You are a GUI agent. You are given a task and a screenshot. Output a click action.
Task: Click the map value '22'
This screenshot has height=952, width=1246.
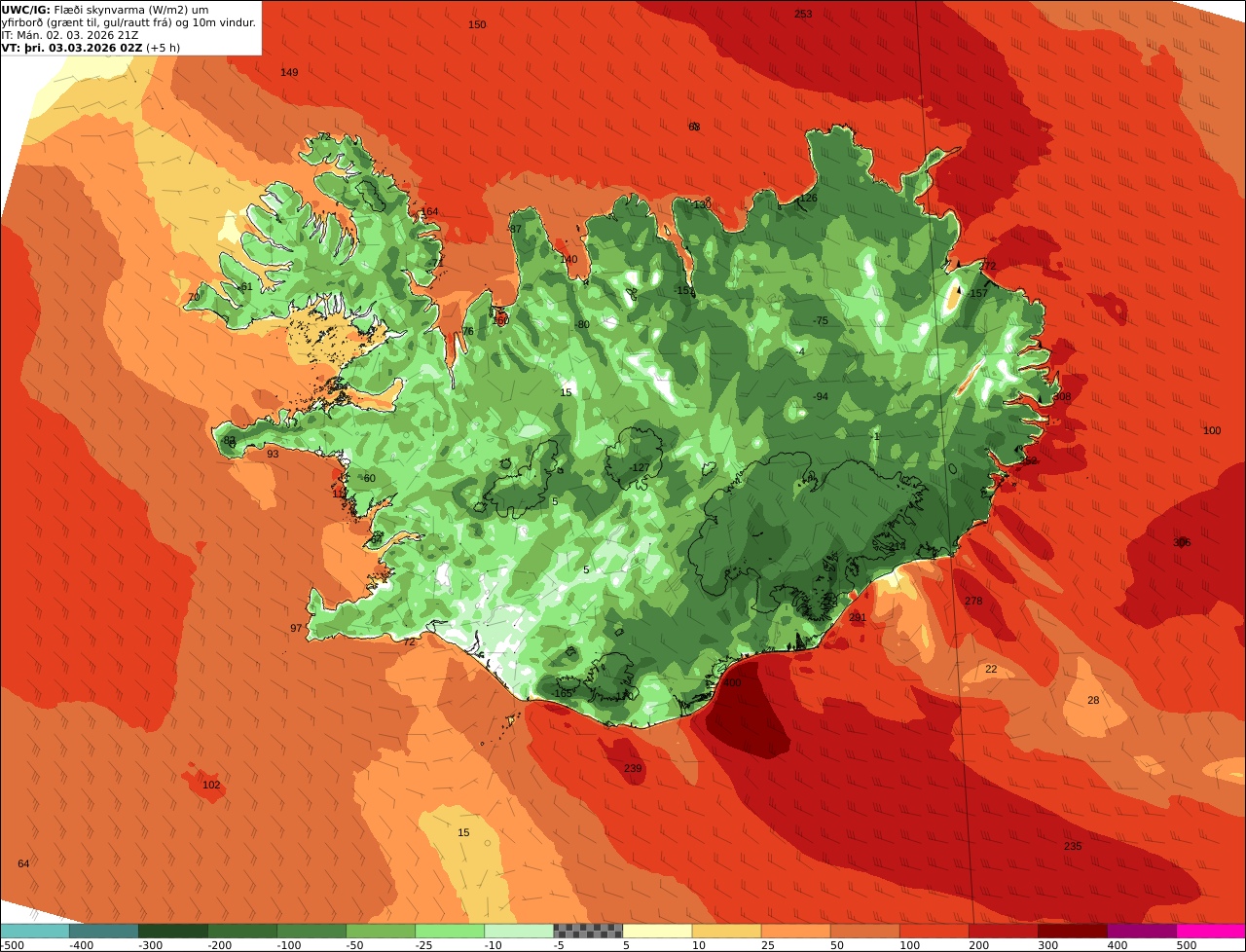click(991, 670)
